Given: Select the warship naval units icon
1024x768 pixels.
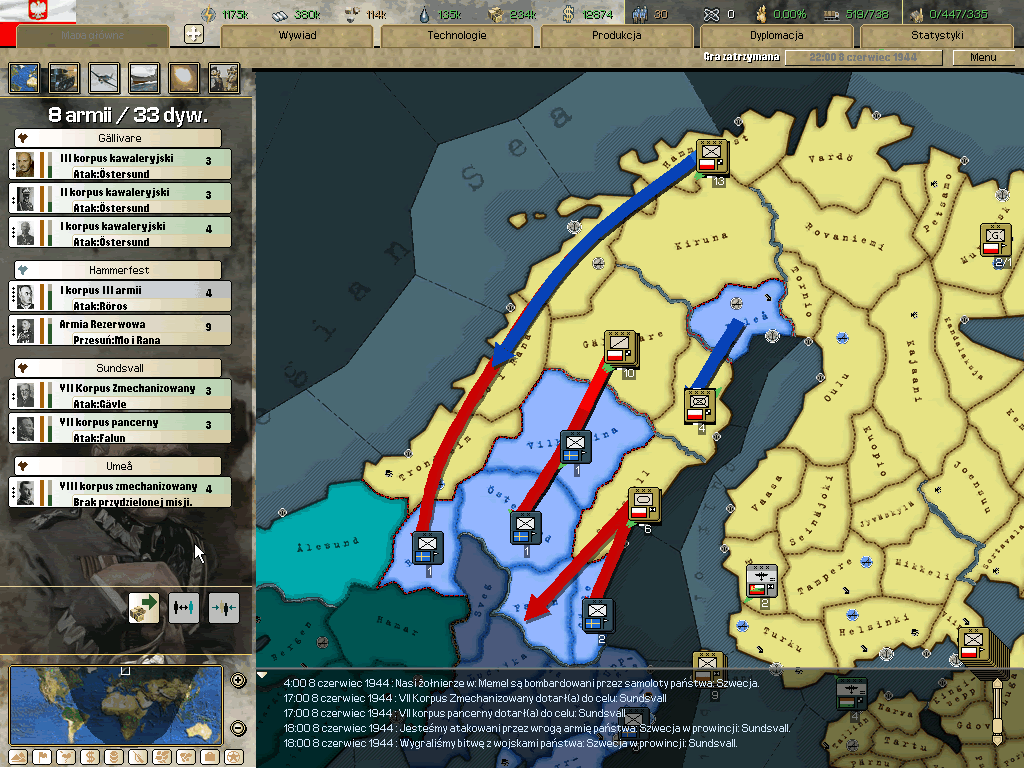Looking at the screenshot, I should tap(145, 77).
